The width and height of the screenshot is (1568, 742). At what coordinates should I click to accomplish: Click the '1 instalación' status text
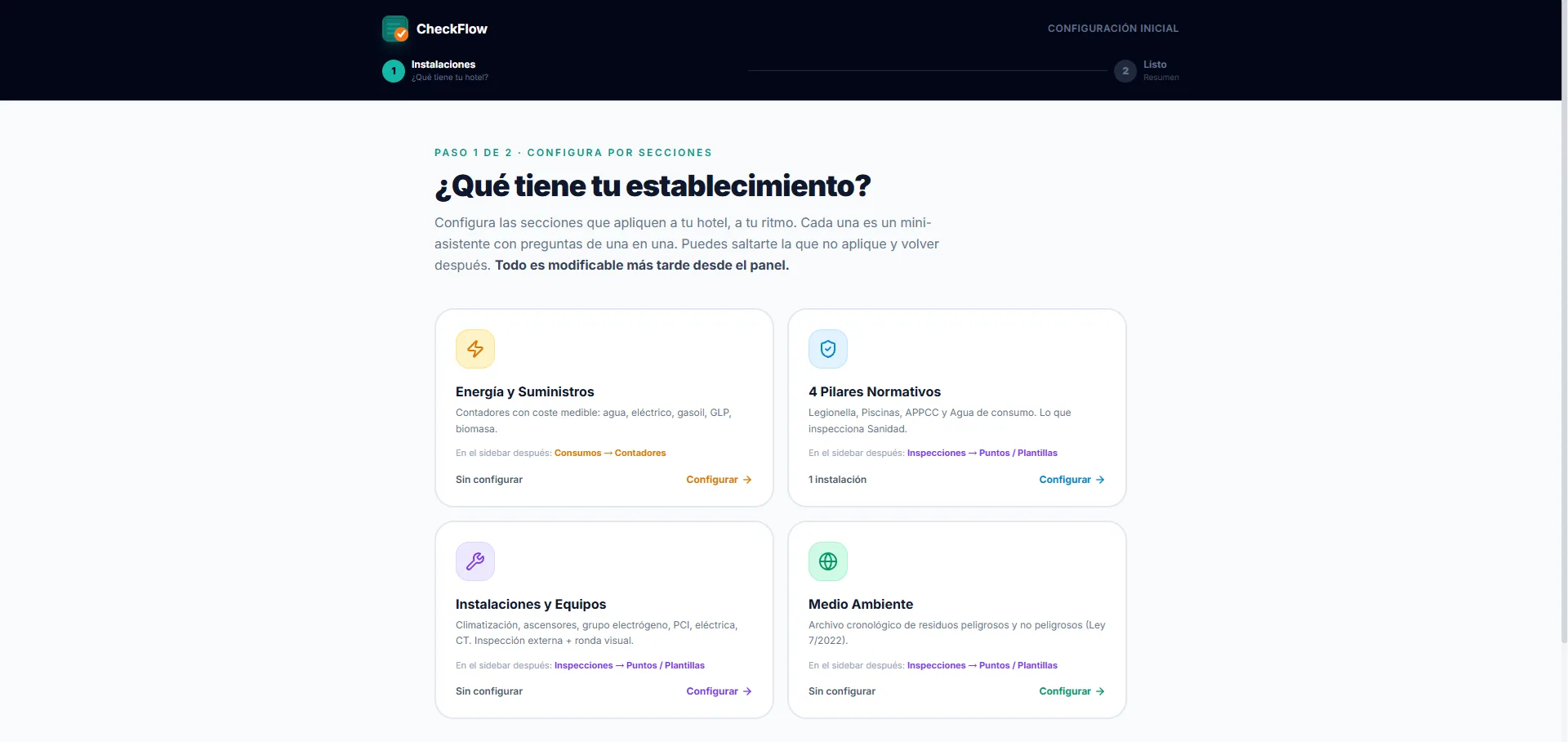tap(837, 480)
